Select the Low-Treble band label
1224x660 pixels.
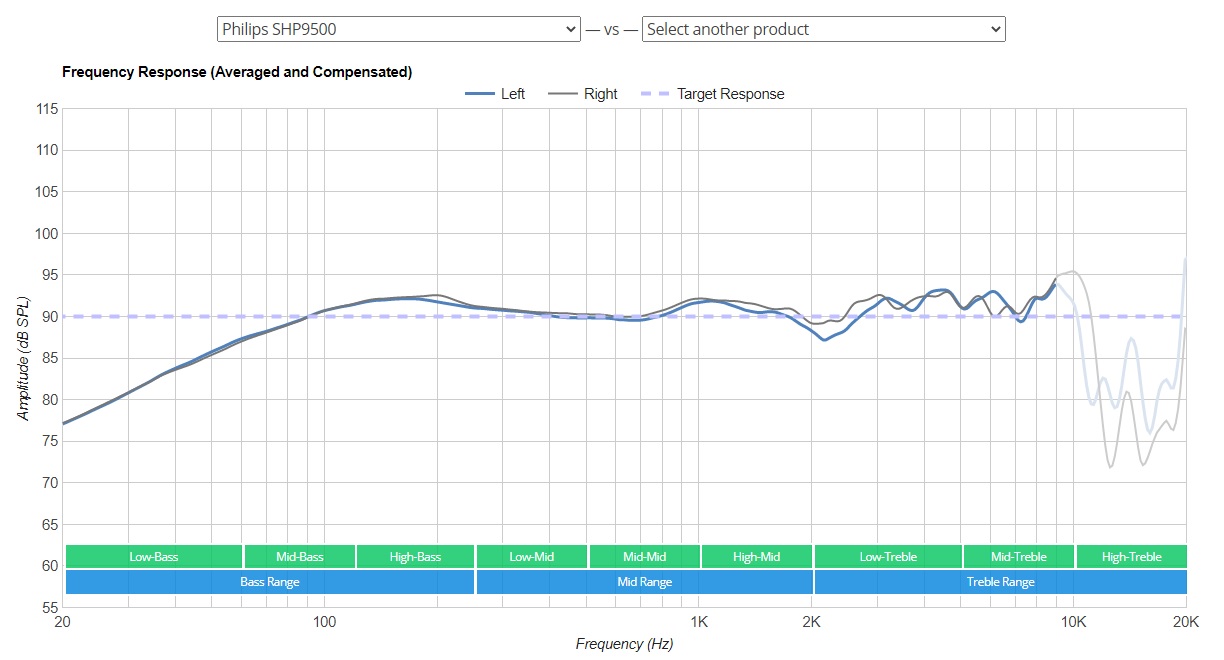tap(888, 557)
